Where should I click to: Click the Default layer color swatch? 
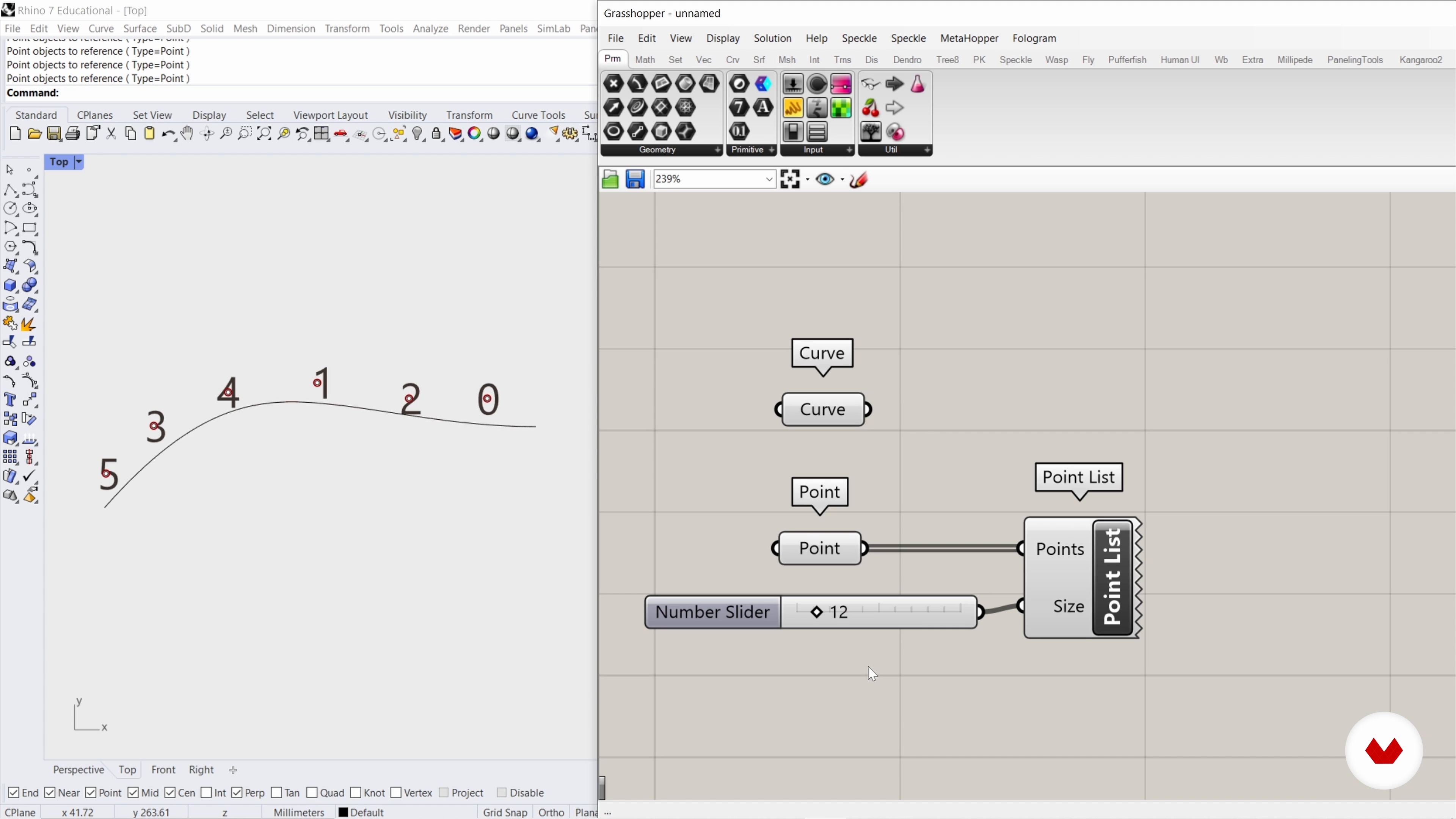343,812
